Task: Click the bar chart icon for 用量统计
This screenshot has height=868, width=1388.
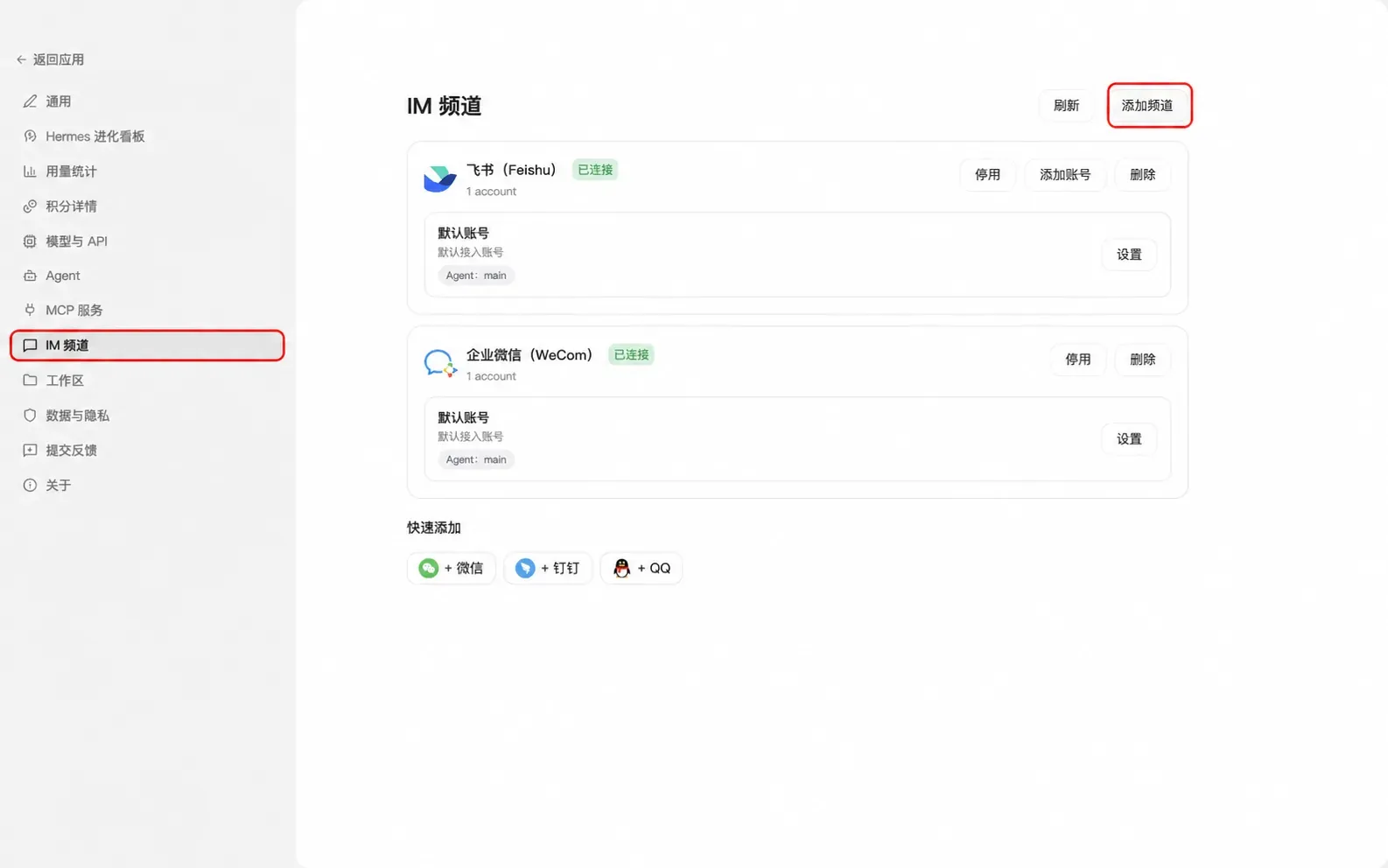Action: click(30, 171)
